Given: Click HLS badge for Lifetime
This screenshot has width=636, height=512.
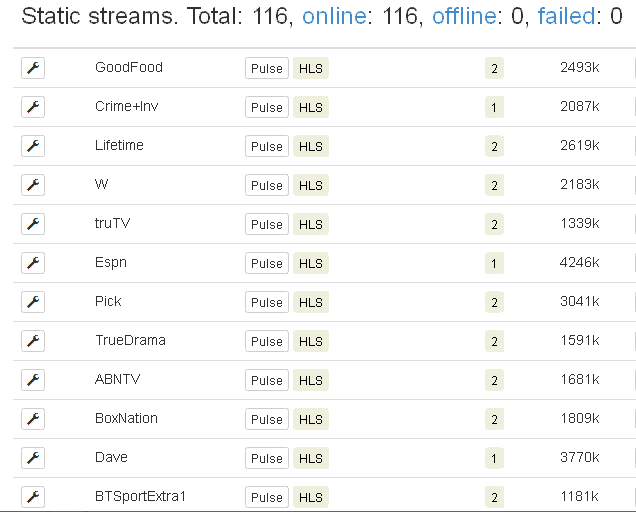Looking at the screenshot, I should 311,146.
